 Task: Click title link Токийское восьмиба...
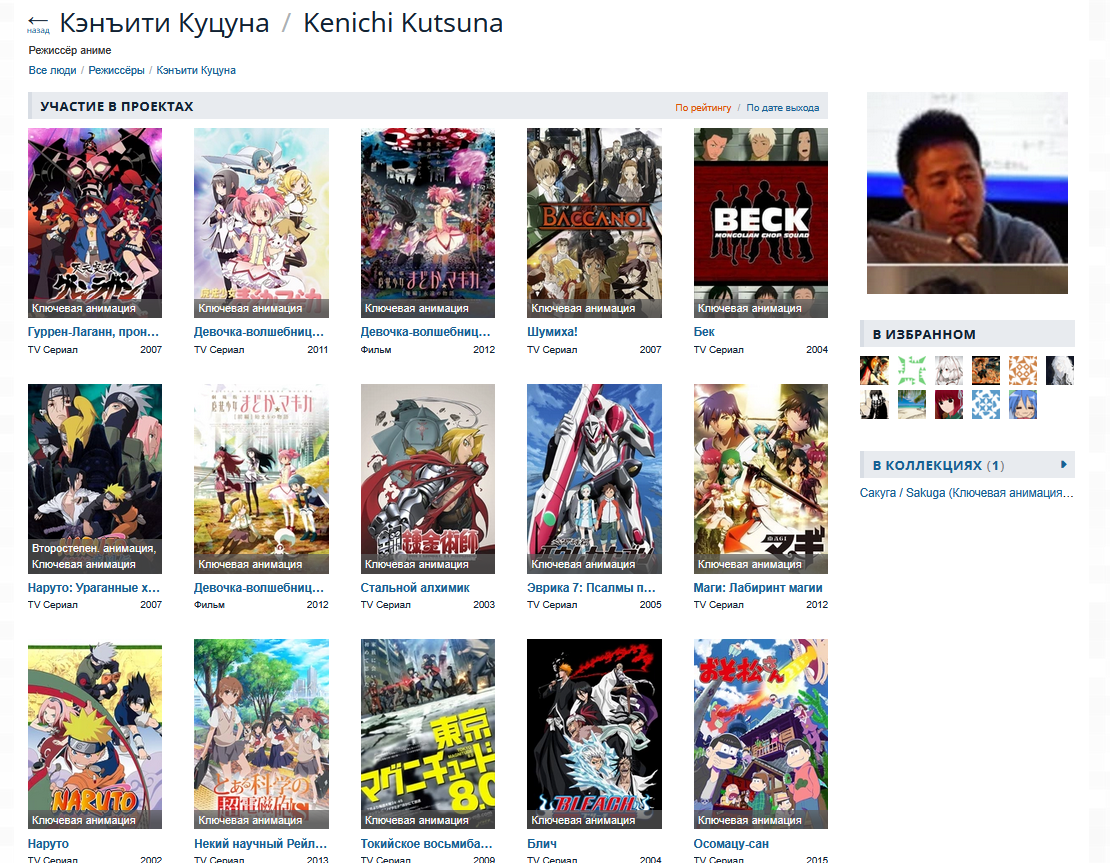(426, 844)
